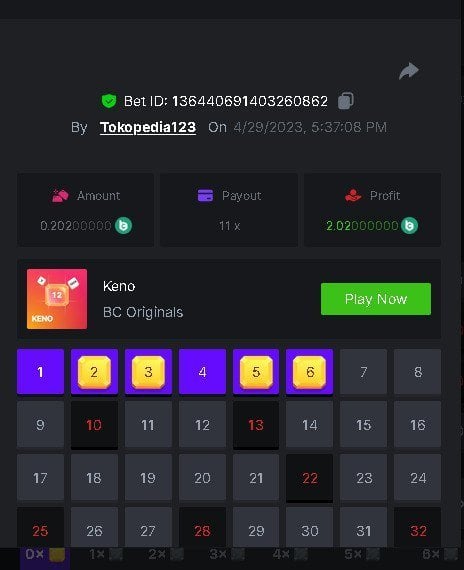Viewport: 464px width, 570px height.
Task: Toggle keno tile number 4
Action: 202,372
